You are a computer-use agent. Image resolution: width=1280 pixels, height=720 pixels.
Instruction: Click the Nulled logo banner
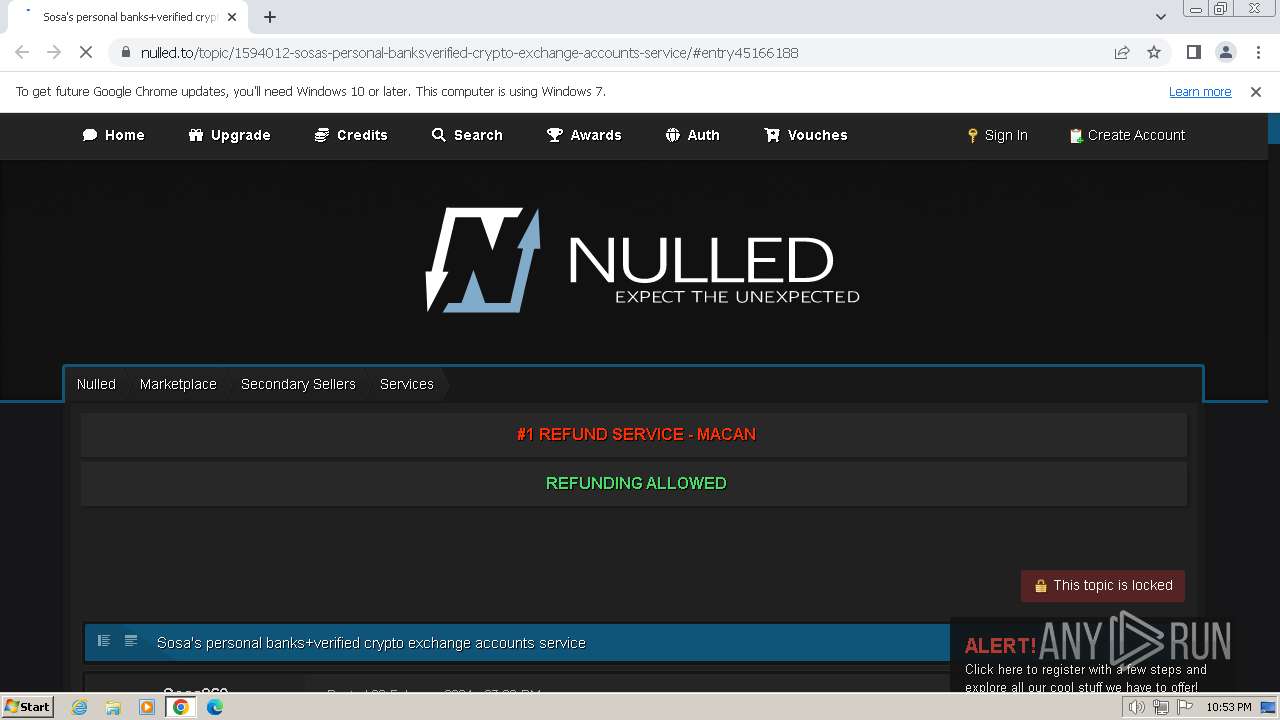(642, 260)
